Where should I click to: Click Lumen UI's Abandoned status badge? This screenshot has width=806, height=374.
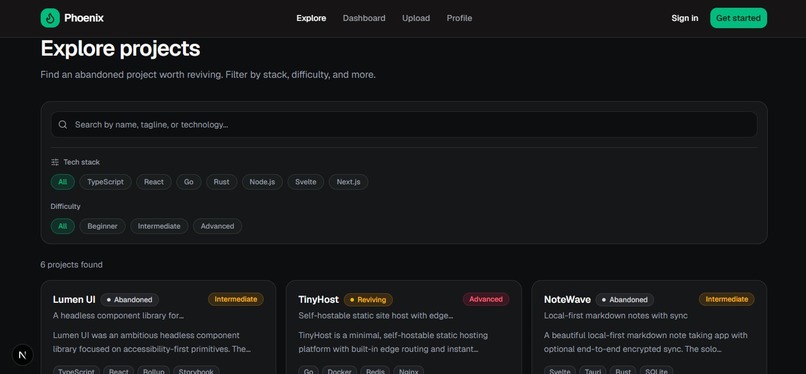pyautogui.click(x=130, y=300)
